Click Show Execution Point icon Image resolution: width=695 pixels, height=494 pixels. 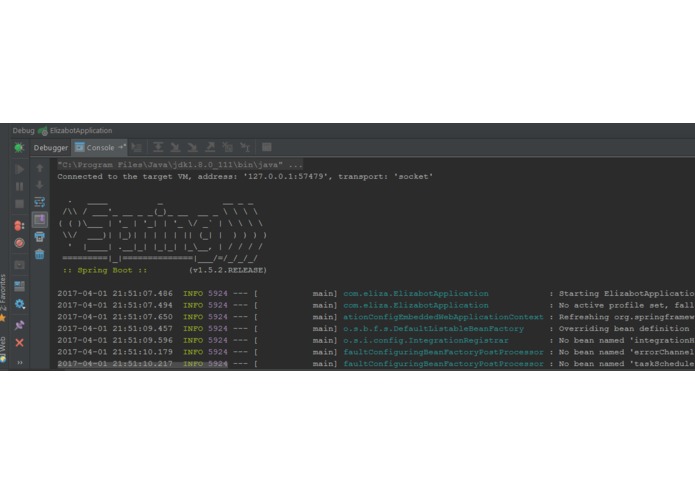coord(137,148)
